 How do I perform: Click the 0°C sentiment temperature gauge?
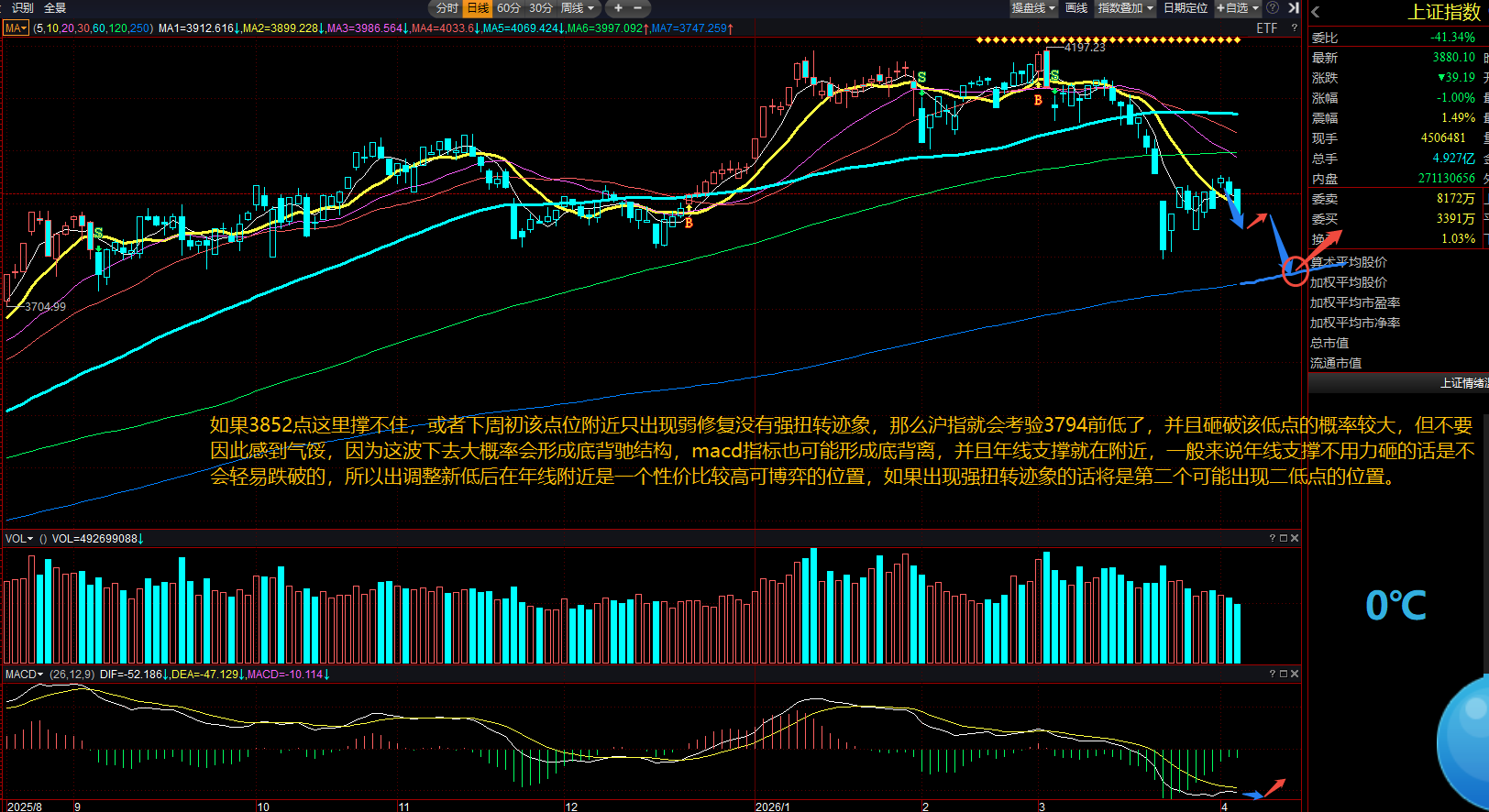coord(1395,606)
